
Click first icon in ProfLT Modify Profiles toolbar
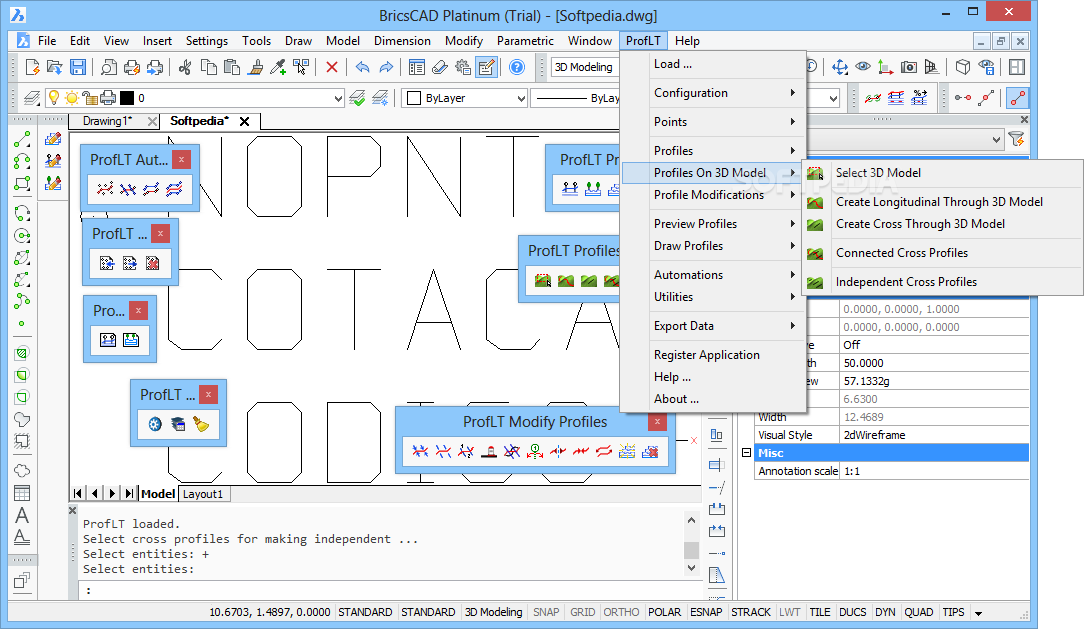point(420,451)
